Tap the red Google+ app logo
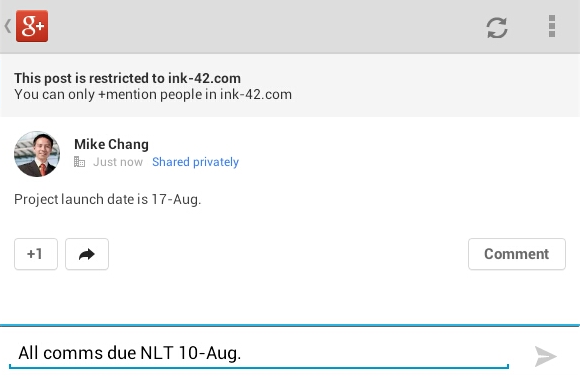Screen dimensions: 580x377 32,26
